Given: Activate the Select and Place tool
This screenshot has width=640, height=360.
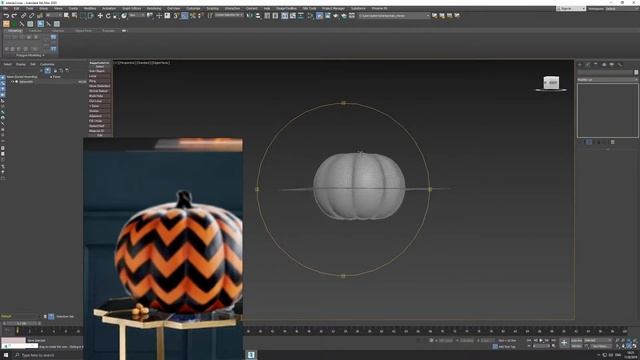Looking at the screenshot, I should (x=124, y=16).
